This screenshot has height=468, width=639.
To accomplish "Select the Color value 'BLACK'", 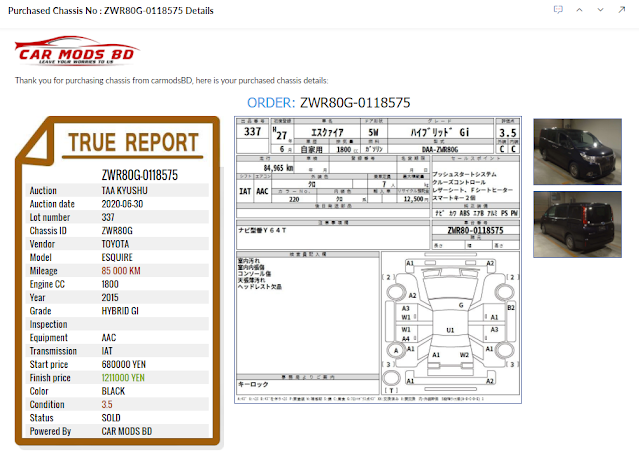I will click(113, 391).
